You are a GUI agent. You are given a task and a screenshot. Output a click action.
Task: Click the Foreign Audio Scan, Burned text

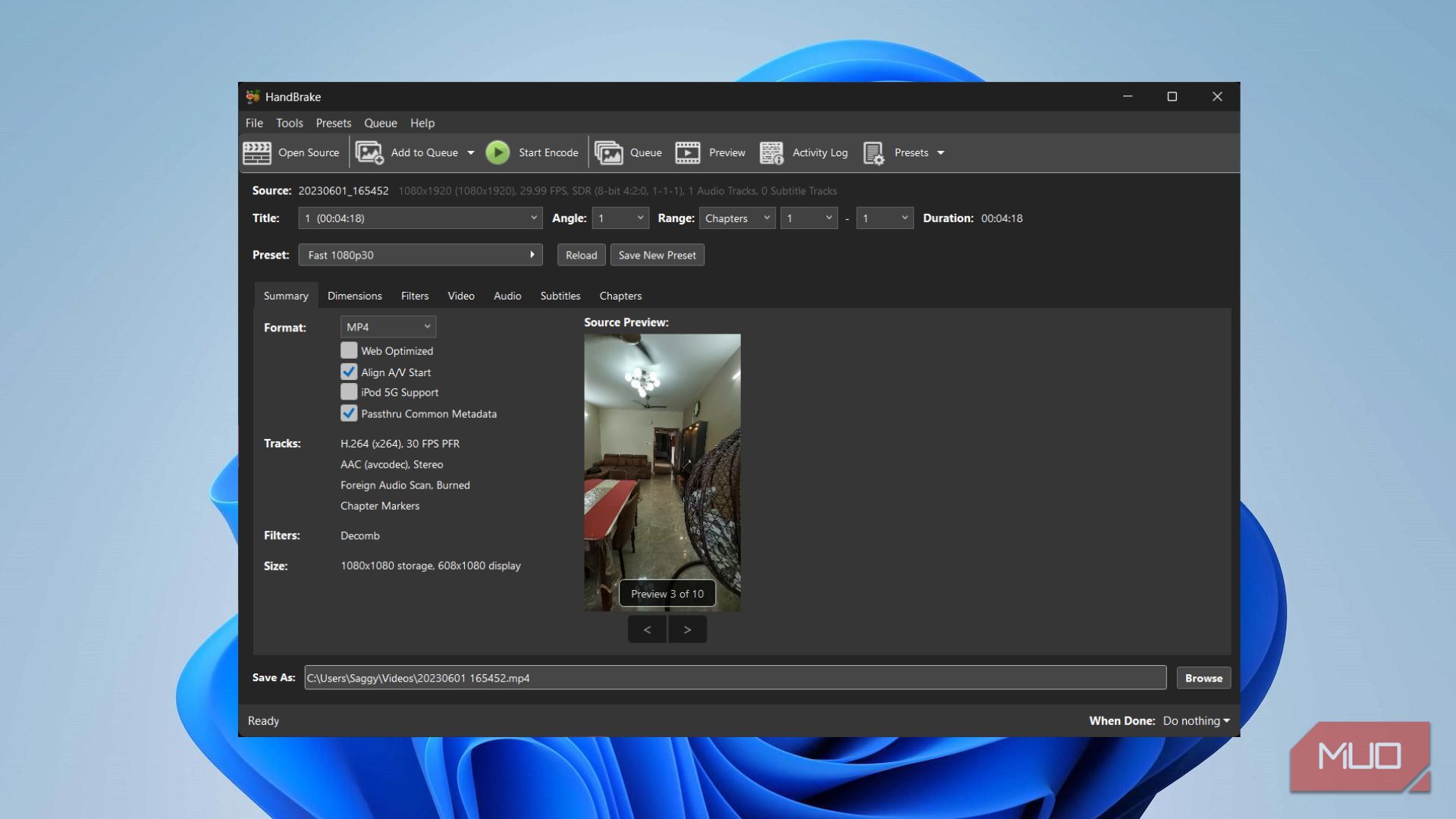point(405,485)
